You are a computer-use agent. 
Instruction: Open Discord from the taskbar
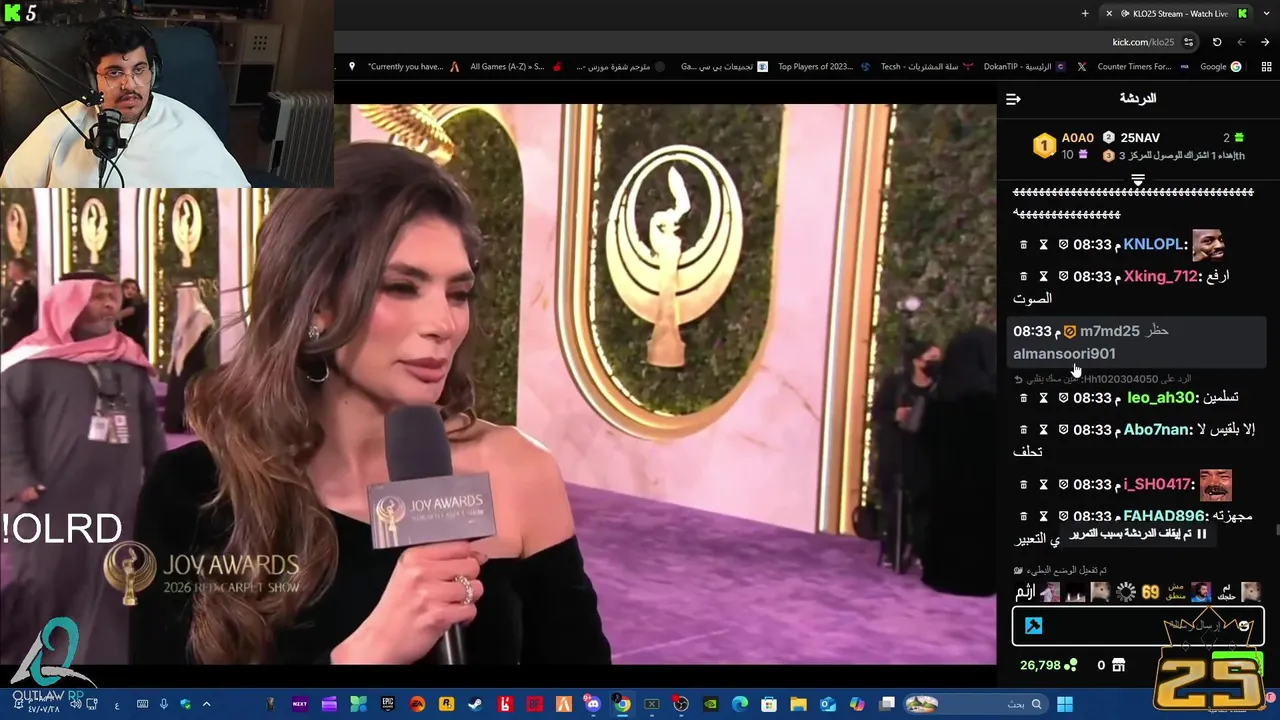593,704
